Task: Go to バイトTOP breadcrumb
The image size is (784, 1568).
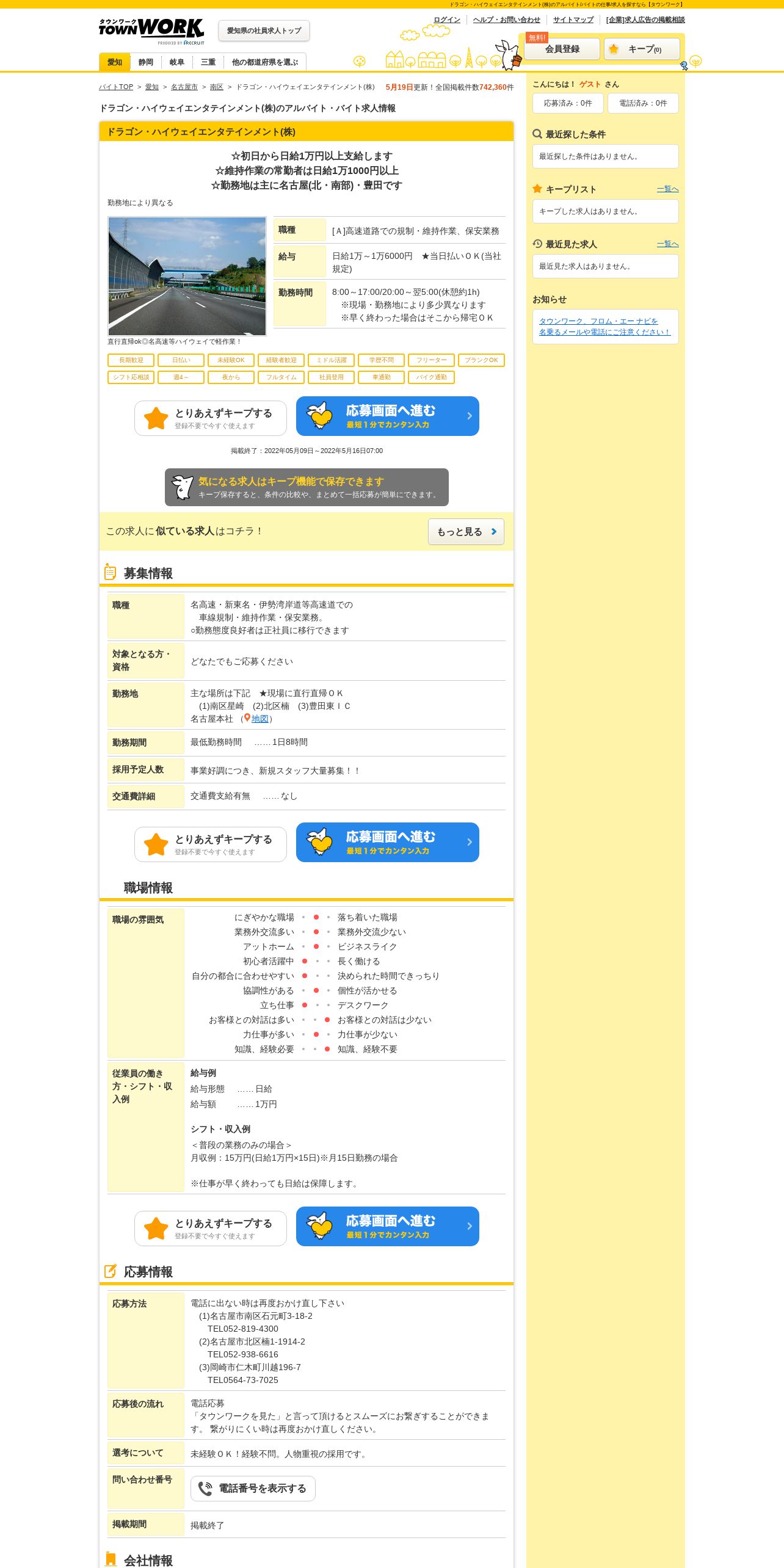Action: click(116, 87)
